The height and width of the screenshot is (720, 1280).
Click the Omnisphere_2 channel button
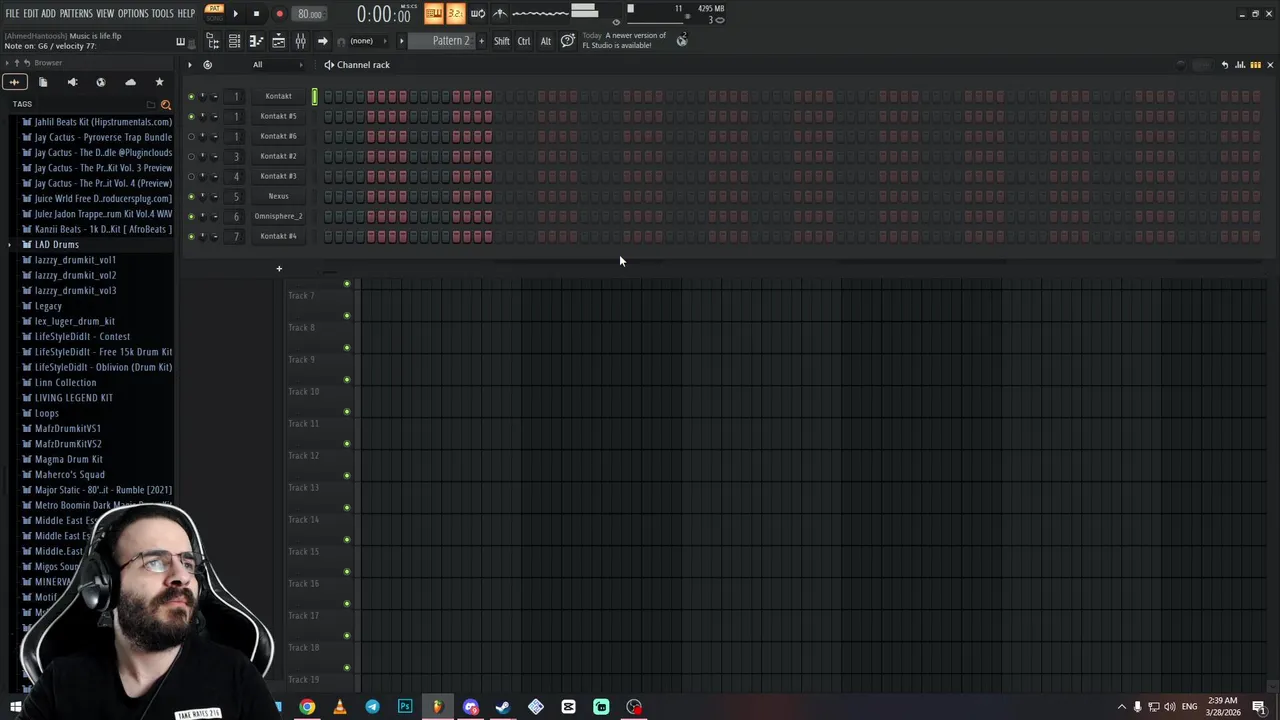278,217
